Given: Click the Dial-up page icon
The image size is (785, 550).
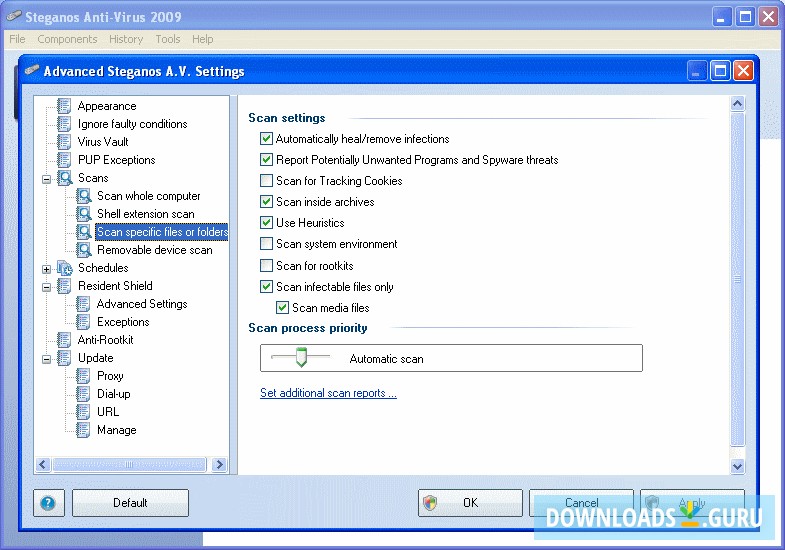Looking at the screenshot, I should pyautogui.click(x=83, y=394).
